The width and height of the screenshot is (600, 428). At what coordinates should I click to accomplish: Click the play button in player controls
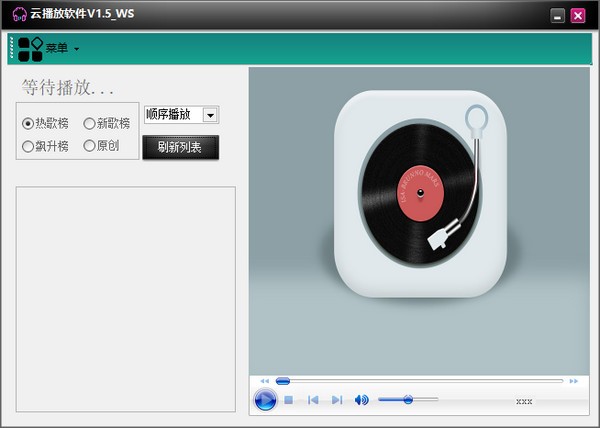(265, 400)
